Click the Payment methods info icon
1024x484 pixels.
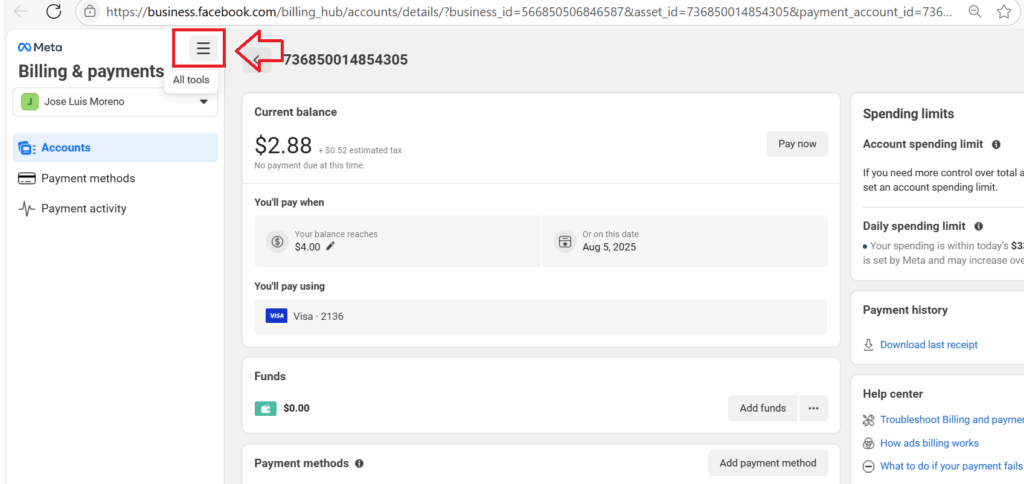359,464
